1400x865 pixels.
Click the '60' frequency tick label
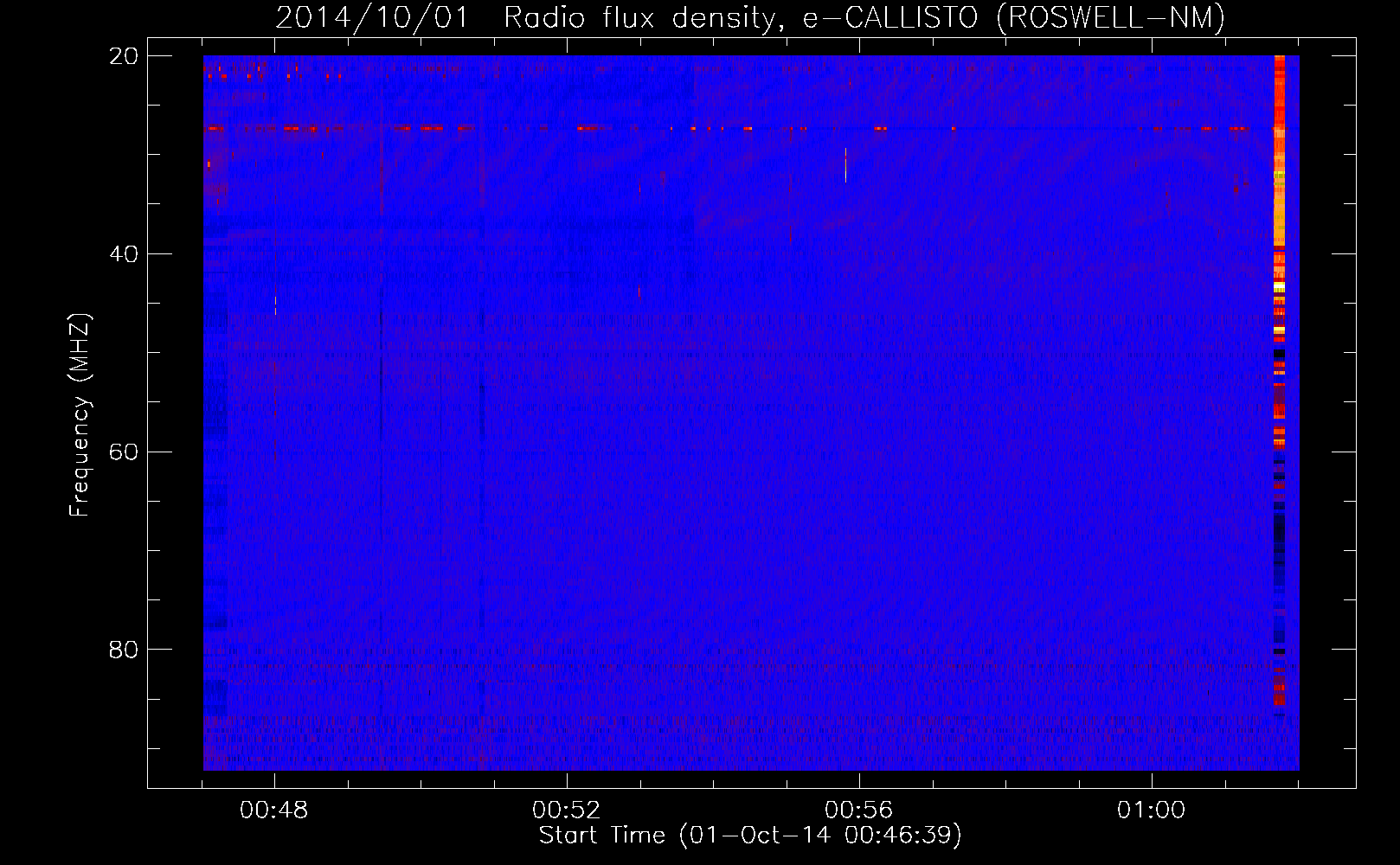coord(124,452)
